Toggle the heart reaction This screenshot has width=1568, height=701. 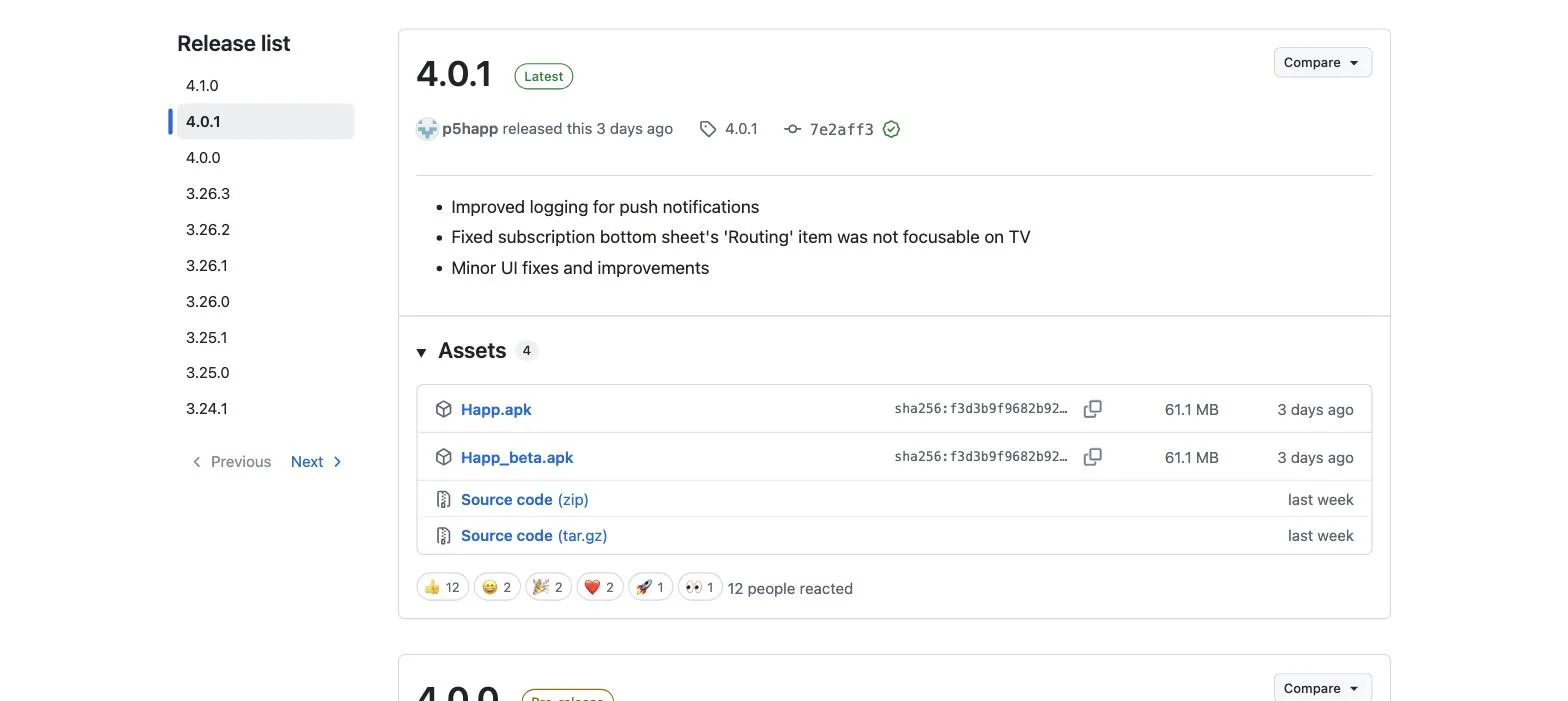pos(600,587)
